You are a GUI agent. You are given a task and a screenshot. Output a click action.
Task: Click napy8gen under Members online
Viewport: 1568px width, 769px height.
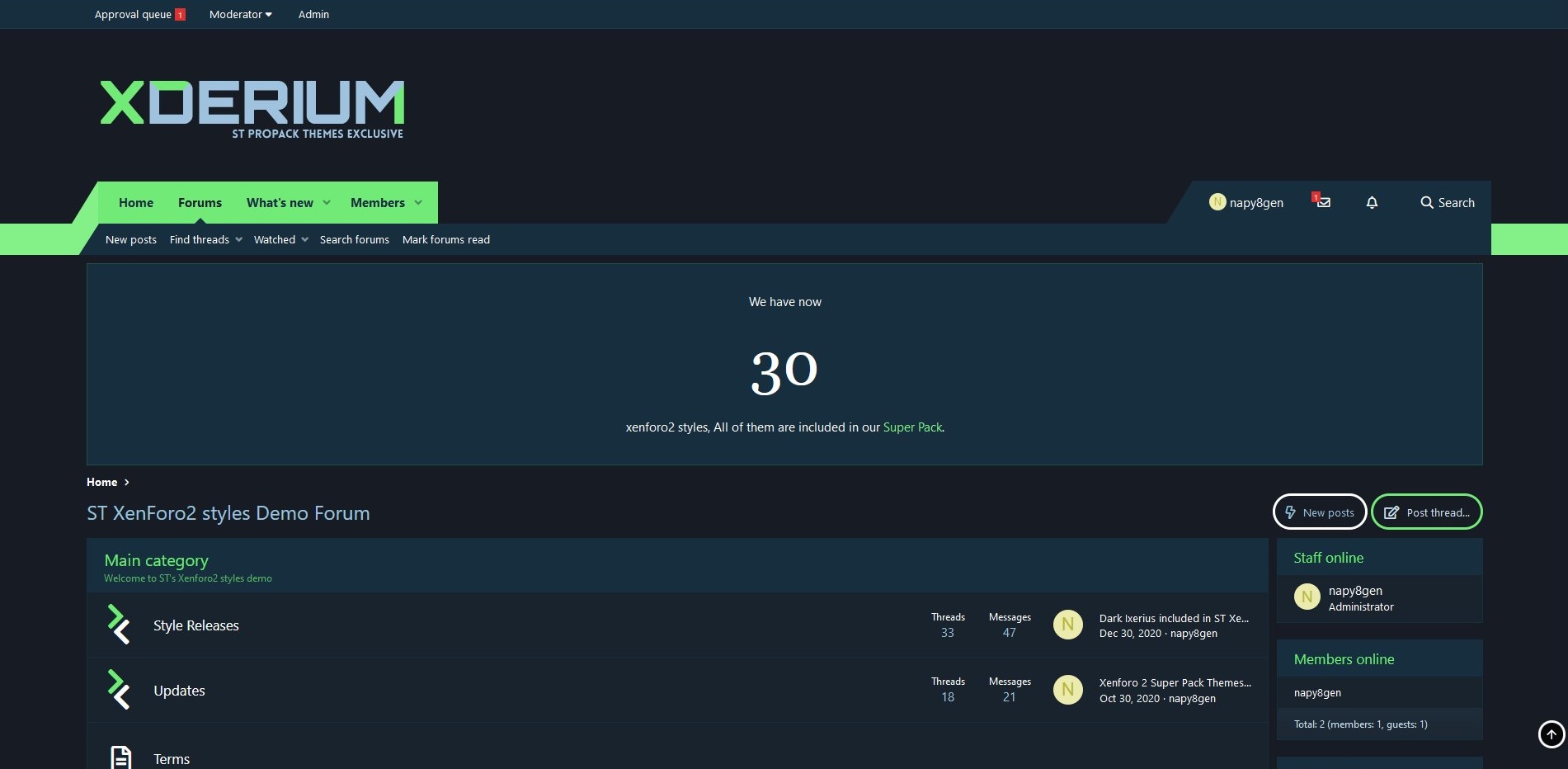pos(1317,693)
